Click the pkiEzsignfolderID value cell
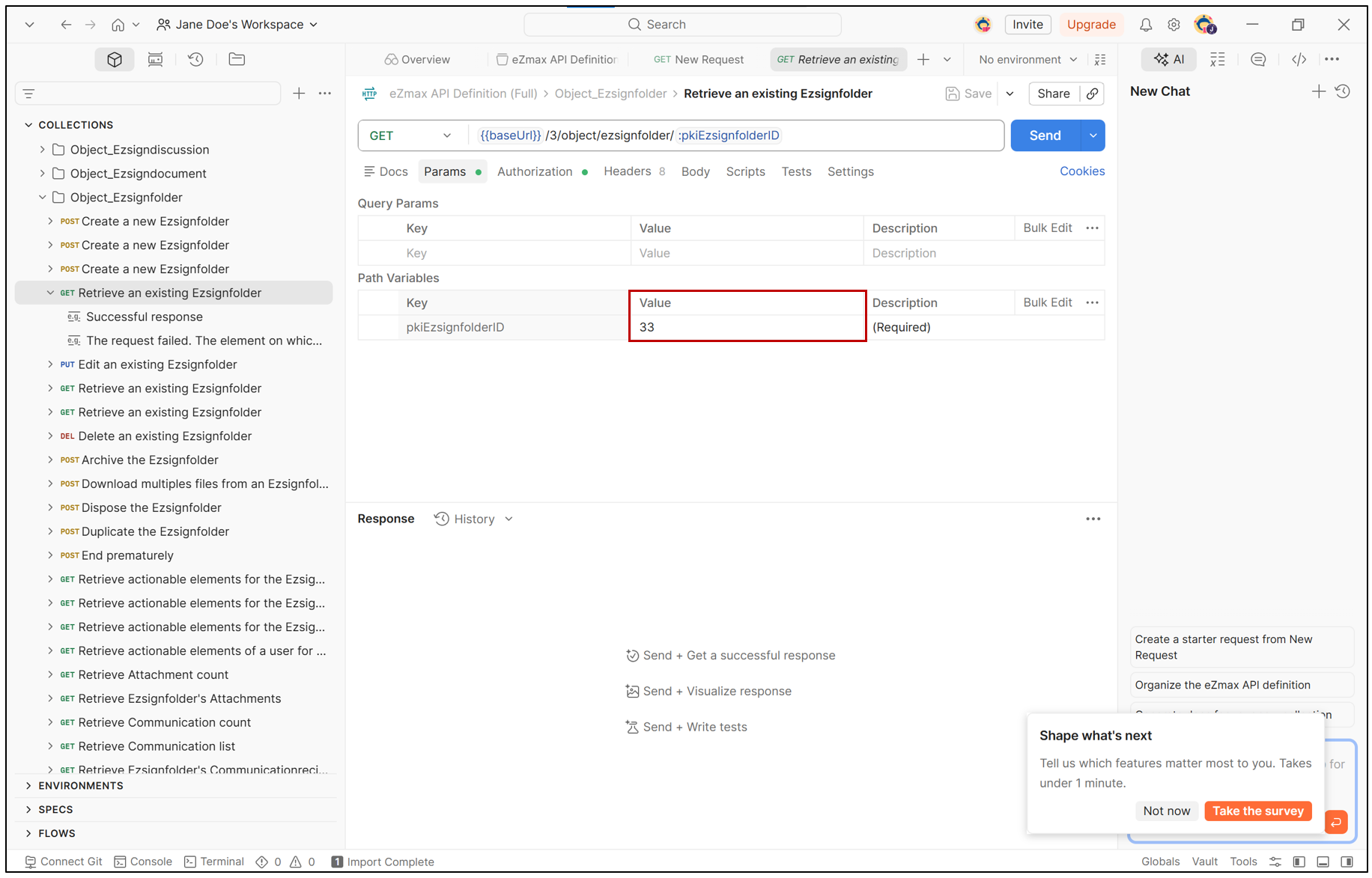 (747, 327)
